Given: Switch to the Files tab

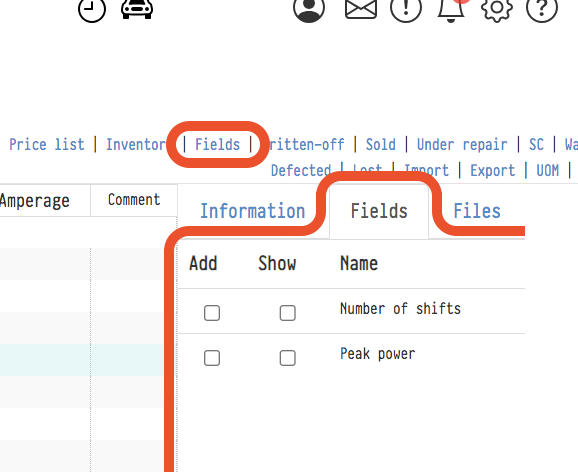Looking at the screenshot, I should [x=477, y=211].
